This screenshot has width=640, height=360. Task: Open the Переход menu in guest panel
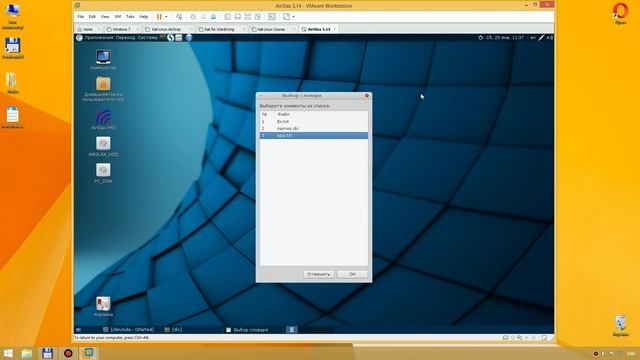125,38
